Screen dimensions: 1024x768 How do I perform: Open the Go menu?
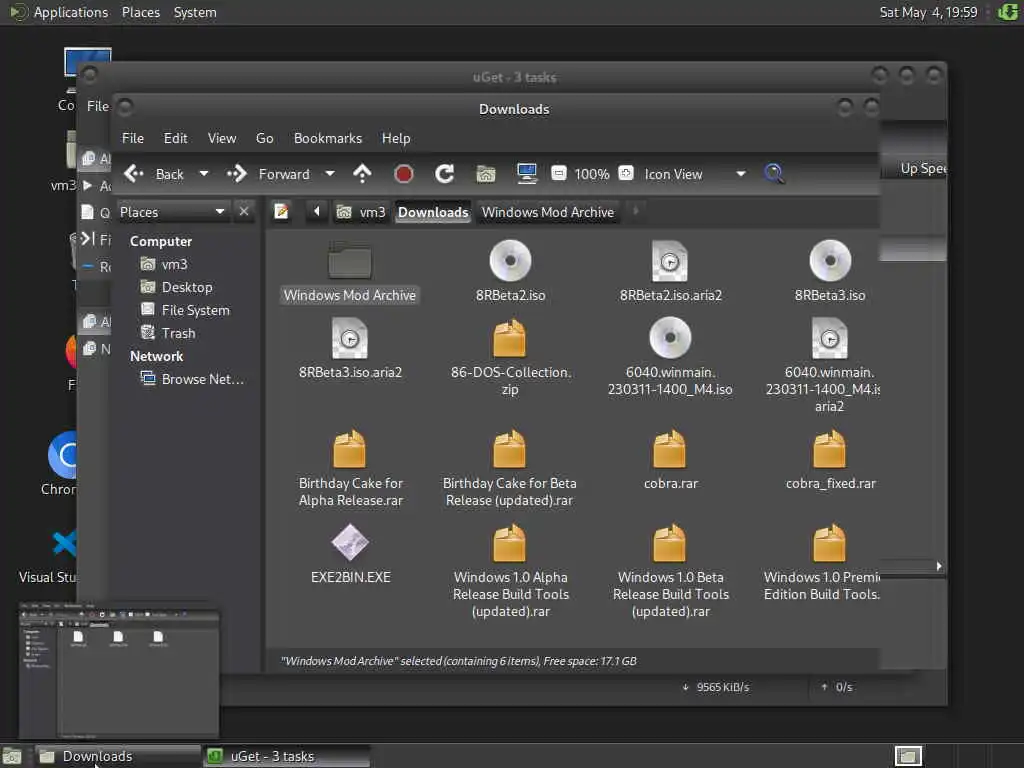264,138
